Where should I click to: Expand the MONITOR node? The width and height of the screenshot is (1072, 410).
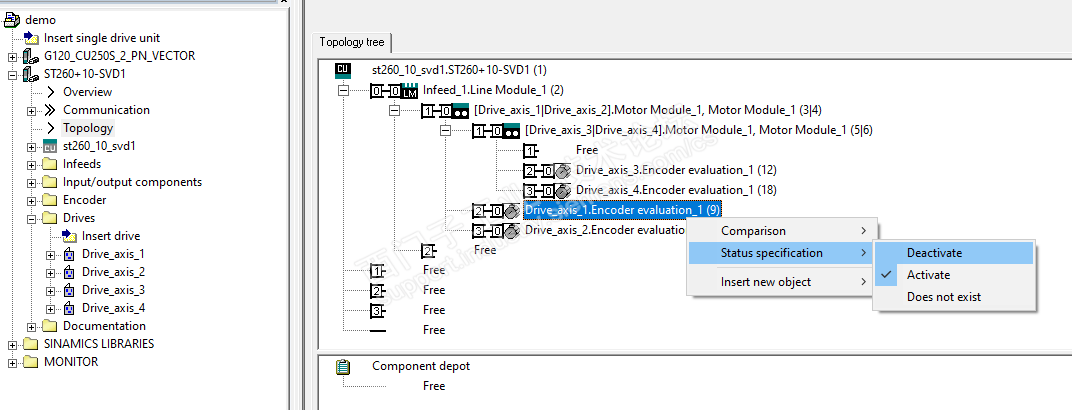click(x=12, y=362)
